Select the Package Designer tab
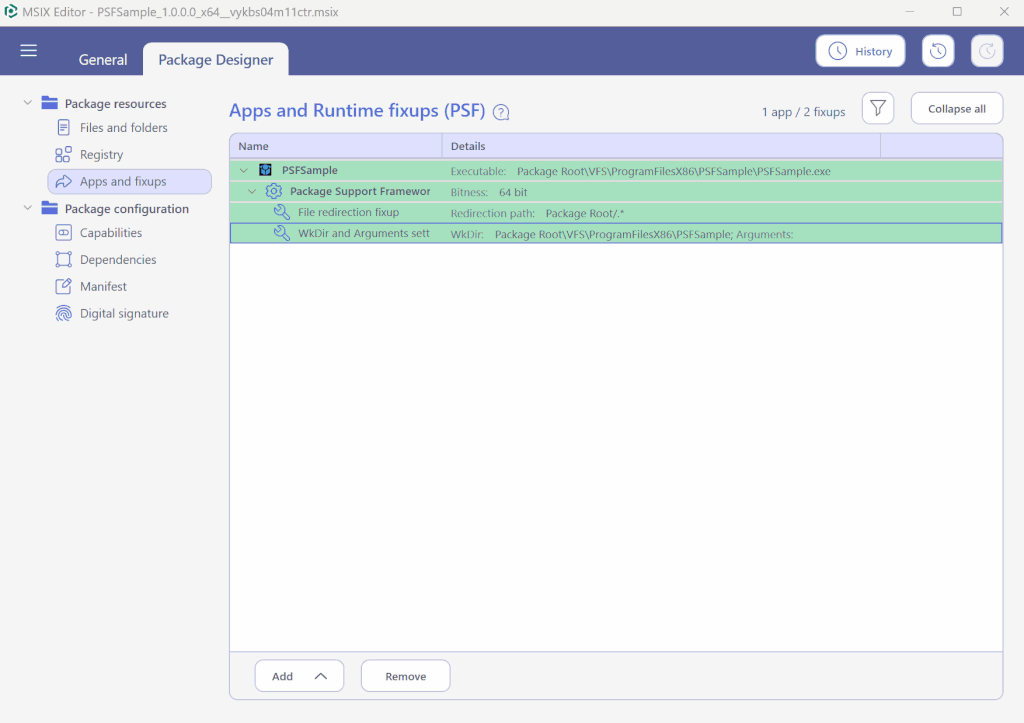The image size is (1024, 723). tap(216, 59)
